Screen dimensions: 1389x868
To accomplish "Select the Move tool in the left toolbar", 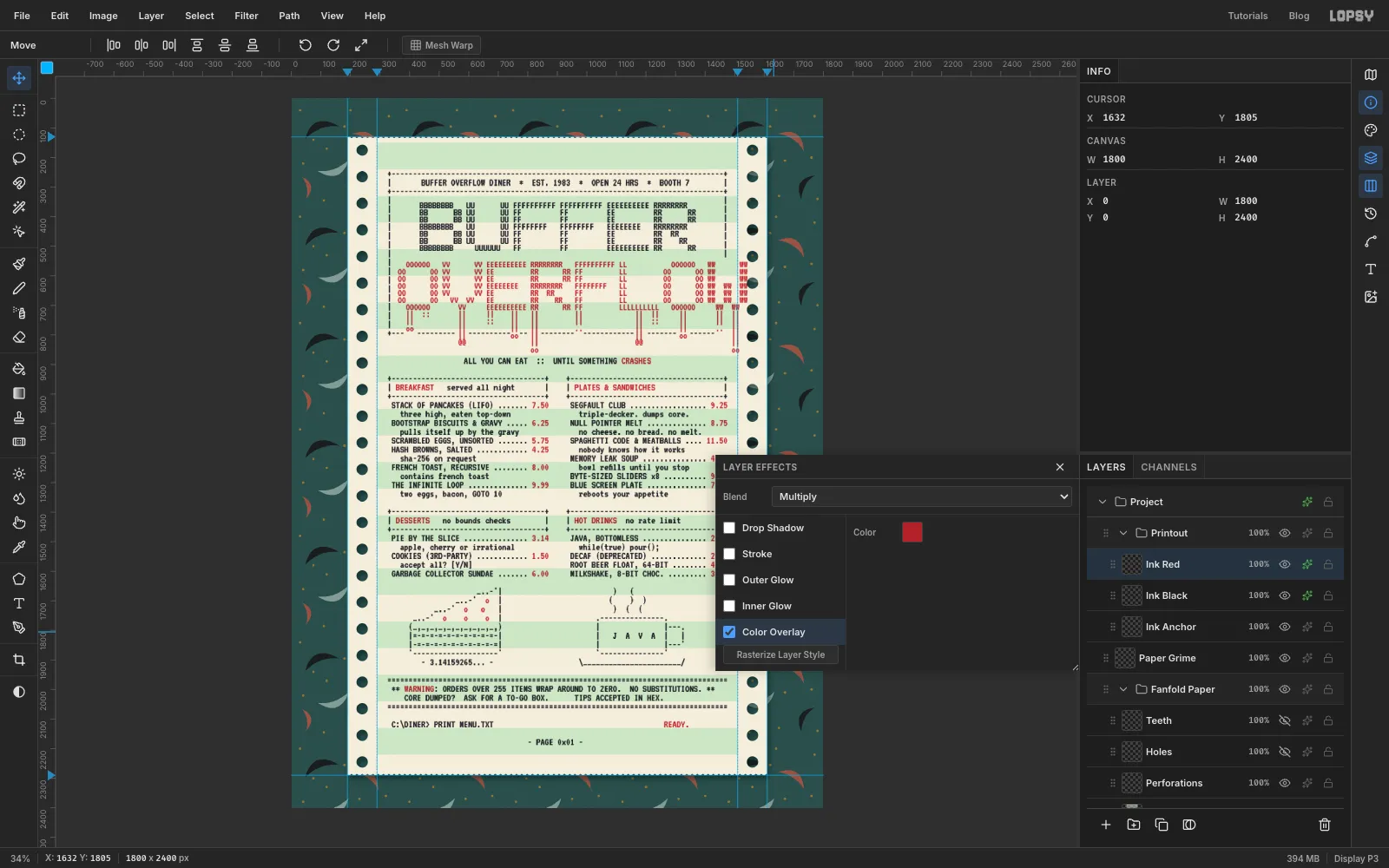I will [x=19, y=78].
